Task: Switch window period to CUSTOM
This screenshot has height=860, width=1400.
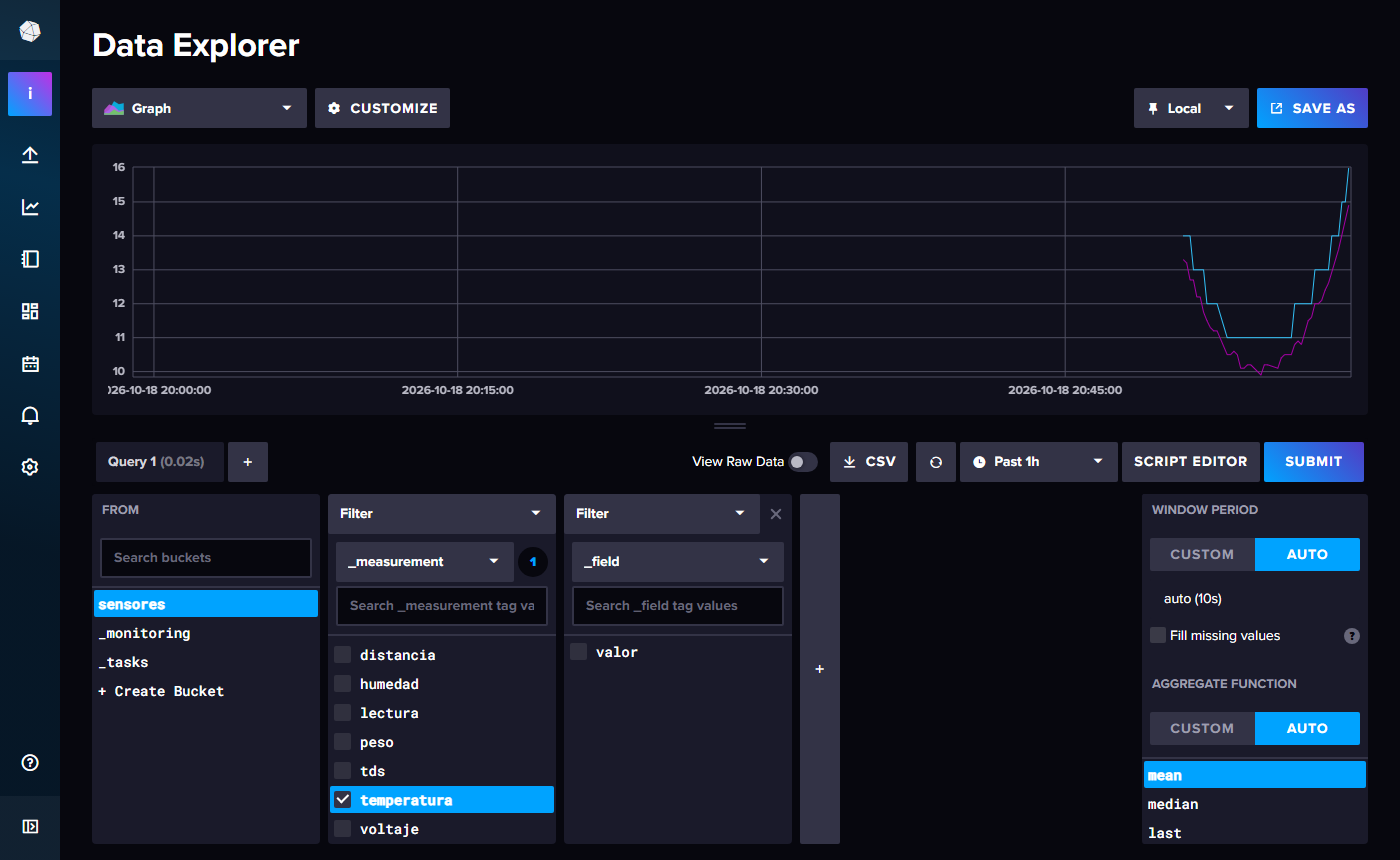Action: (x=1202, y=554)
